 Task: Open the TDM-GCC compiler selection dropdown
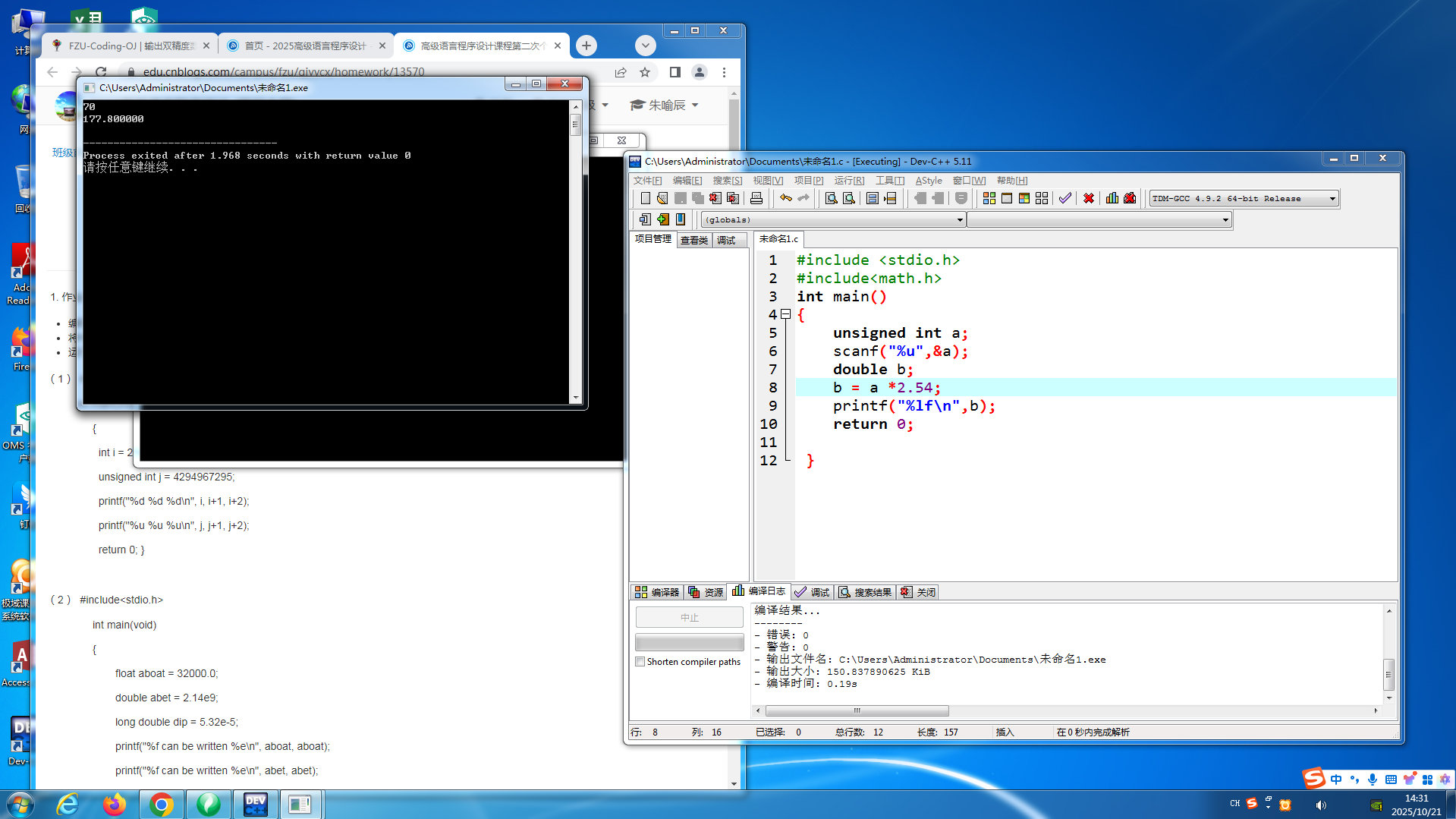[x=1332, y=199]
